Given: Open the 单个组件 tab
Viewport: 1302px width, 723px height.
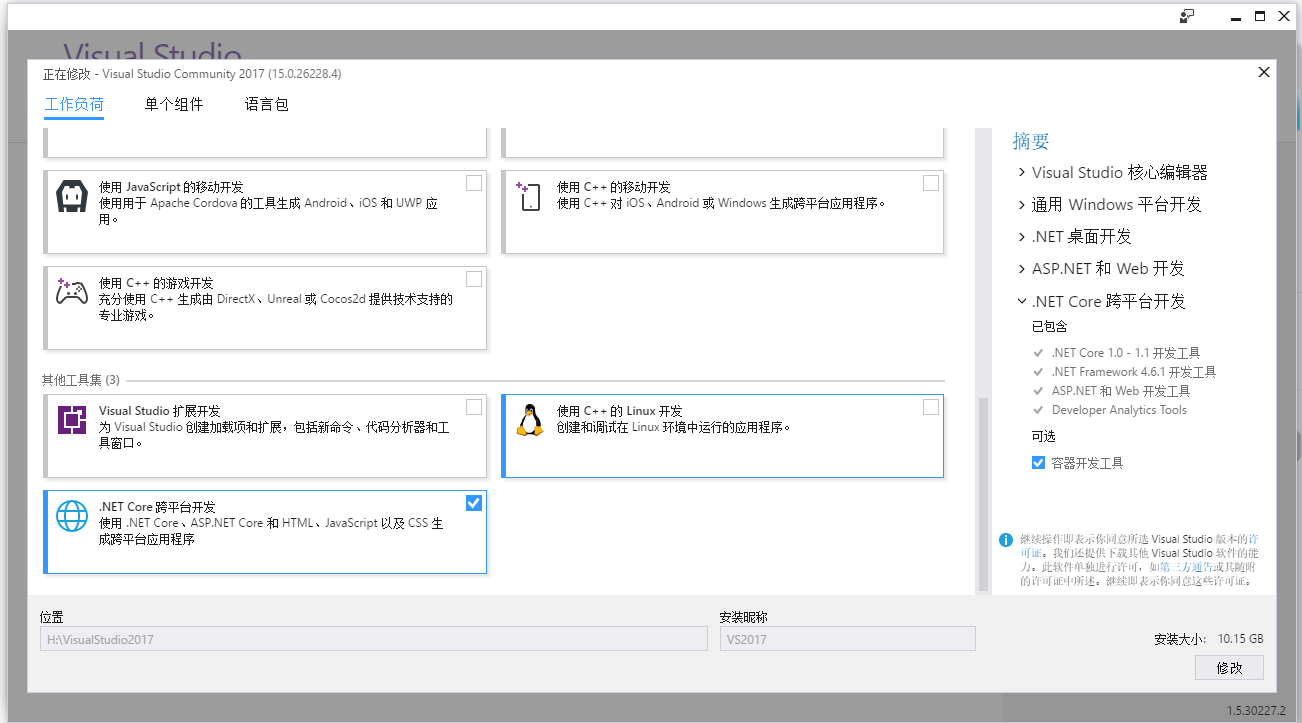Looking at the screenshot, I should (x=174, y=105).
